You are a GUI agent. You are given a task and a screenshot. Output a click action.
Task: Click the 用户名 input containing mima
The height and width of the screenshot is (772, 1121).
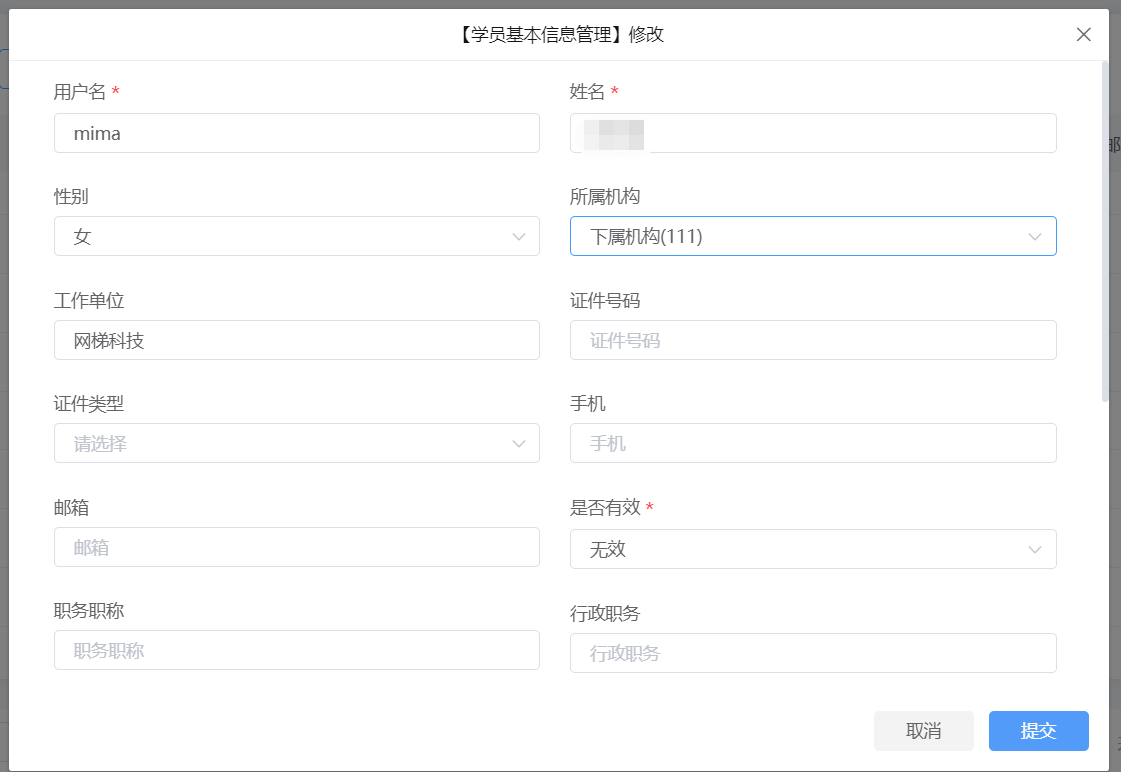[x=297, y=133]
